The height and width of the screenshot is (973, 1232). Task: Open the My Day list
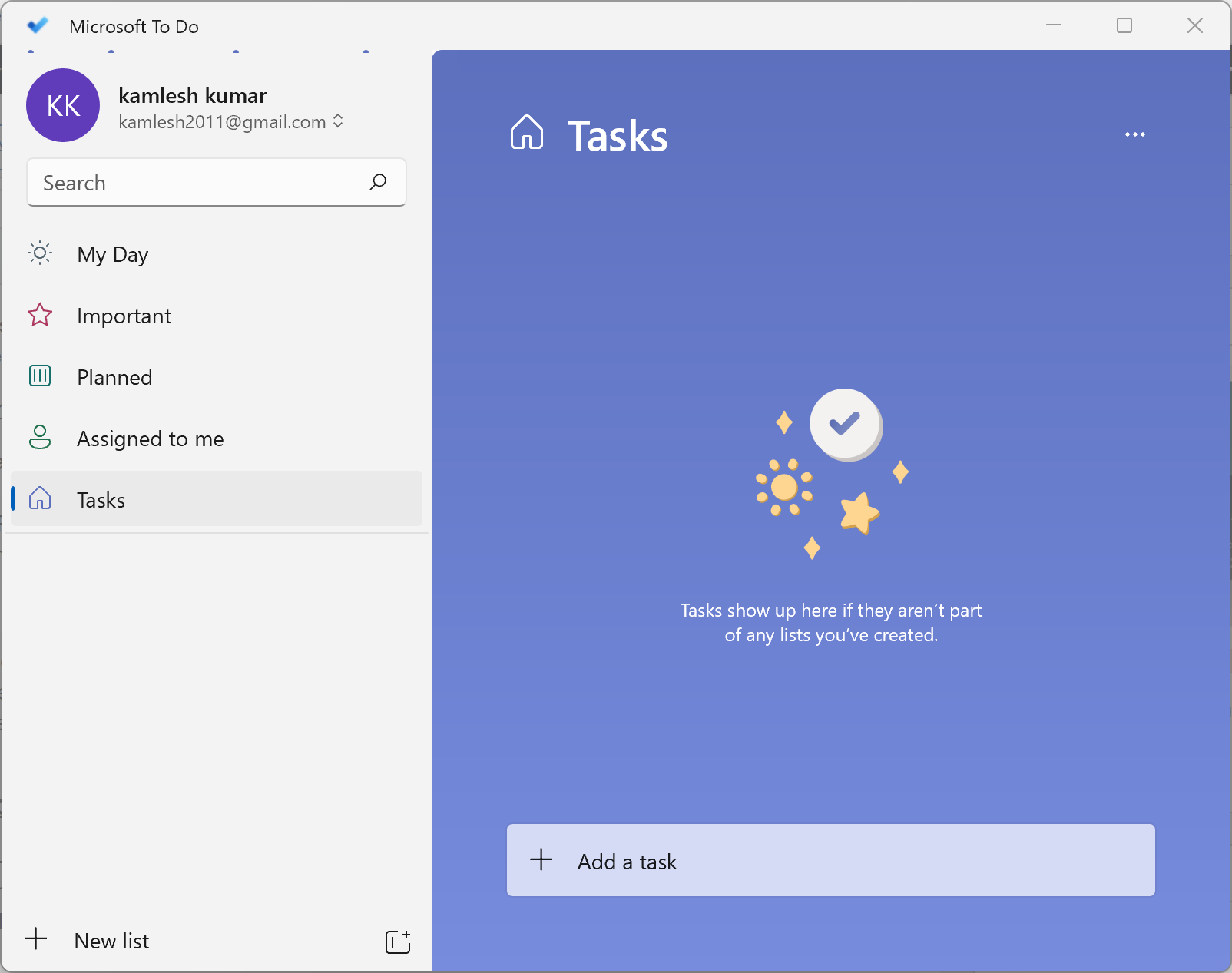pos(217,254)
